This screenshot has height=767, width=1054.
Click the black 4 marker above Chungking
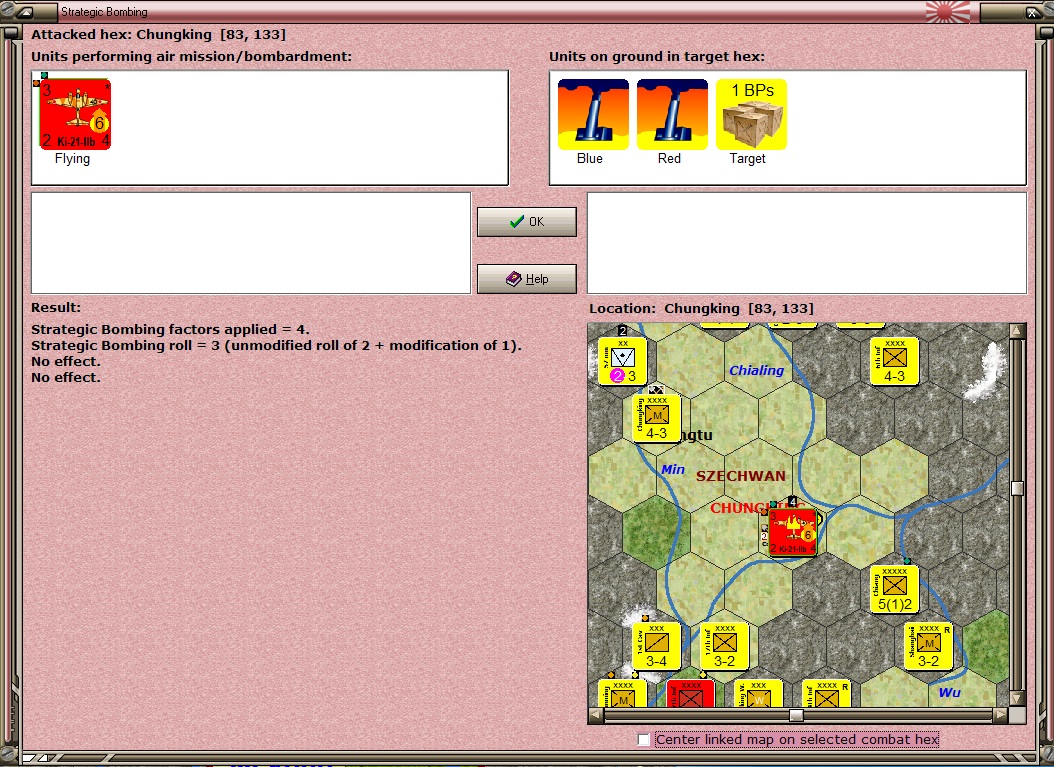click(x=793, y=501)
